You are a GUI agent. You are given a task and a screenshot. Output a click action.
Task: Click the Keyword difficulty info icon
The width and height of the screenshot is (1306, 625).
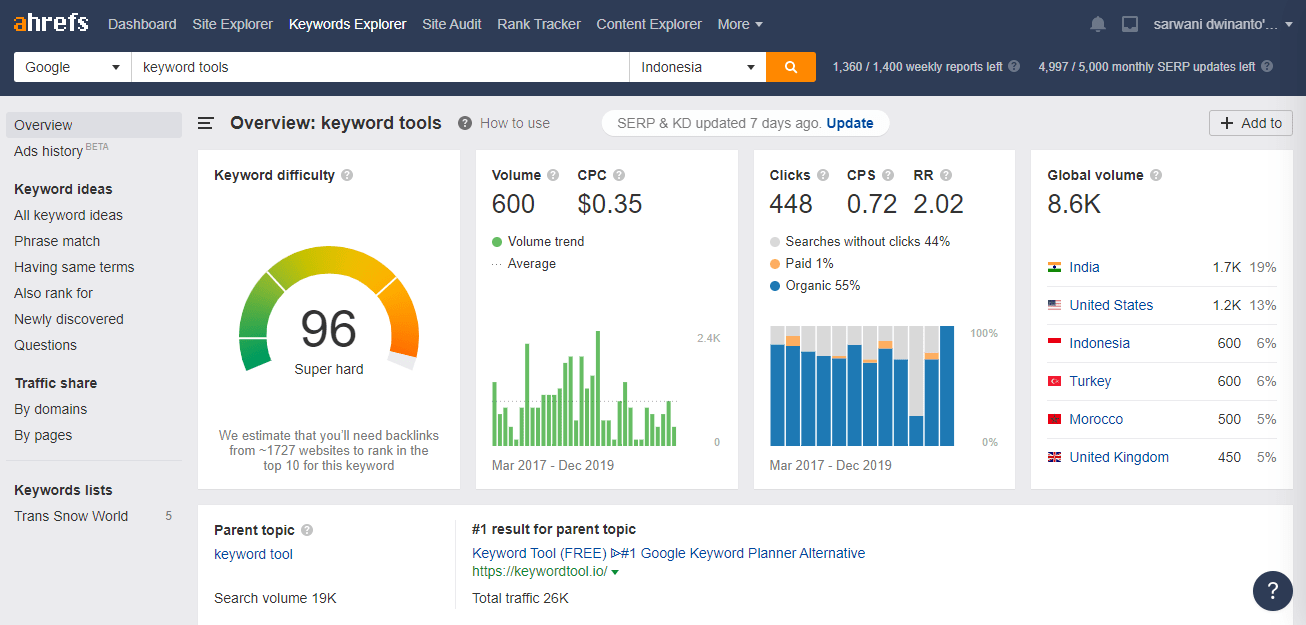tap(347, 175)
